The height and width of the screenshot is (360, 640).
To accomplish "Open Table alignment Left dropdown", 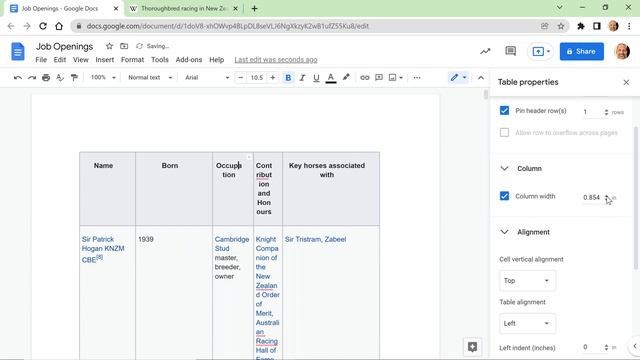I will pos(527,324).
